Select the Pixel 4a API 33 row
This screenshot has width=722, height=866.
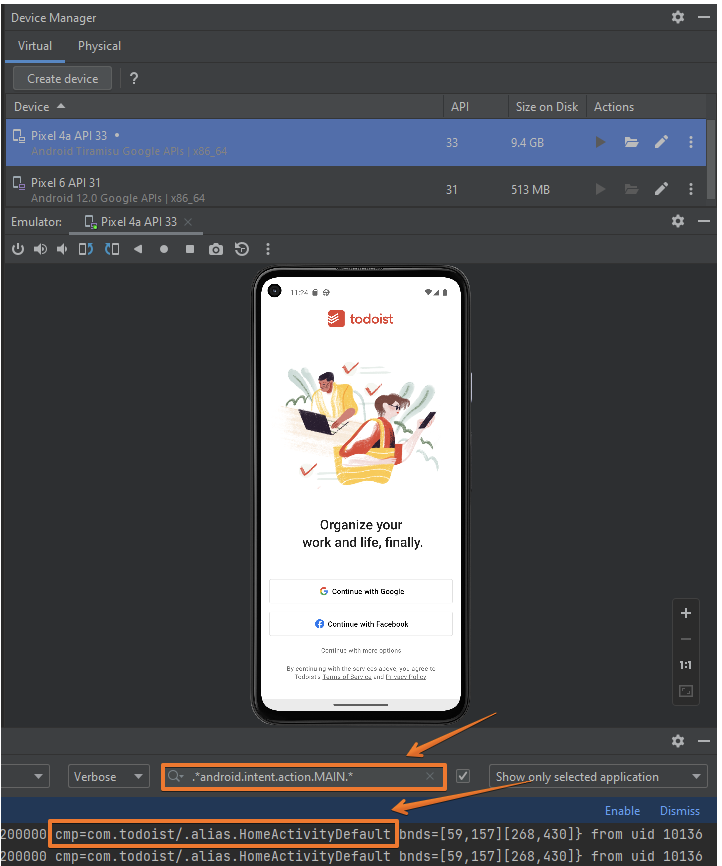[356, 142]
